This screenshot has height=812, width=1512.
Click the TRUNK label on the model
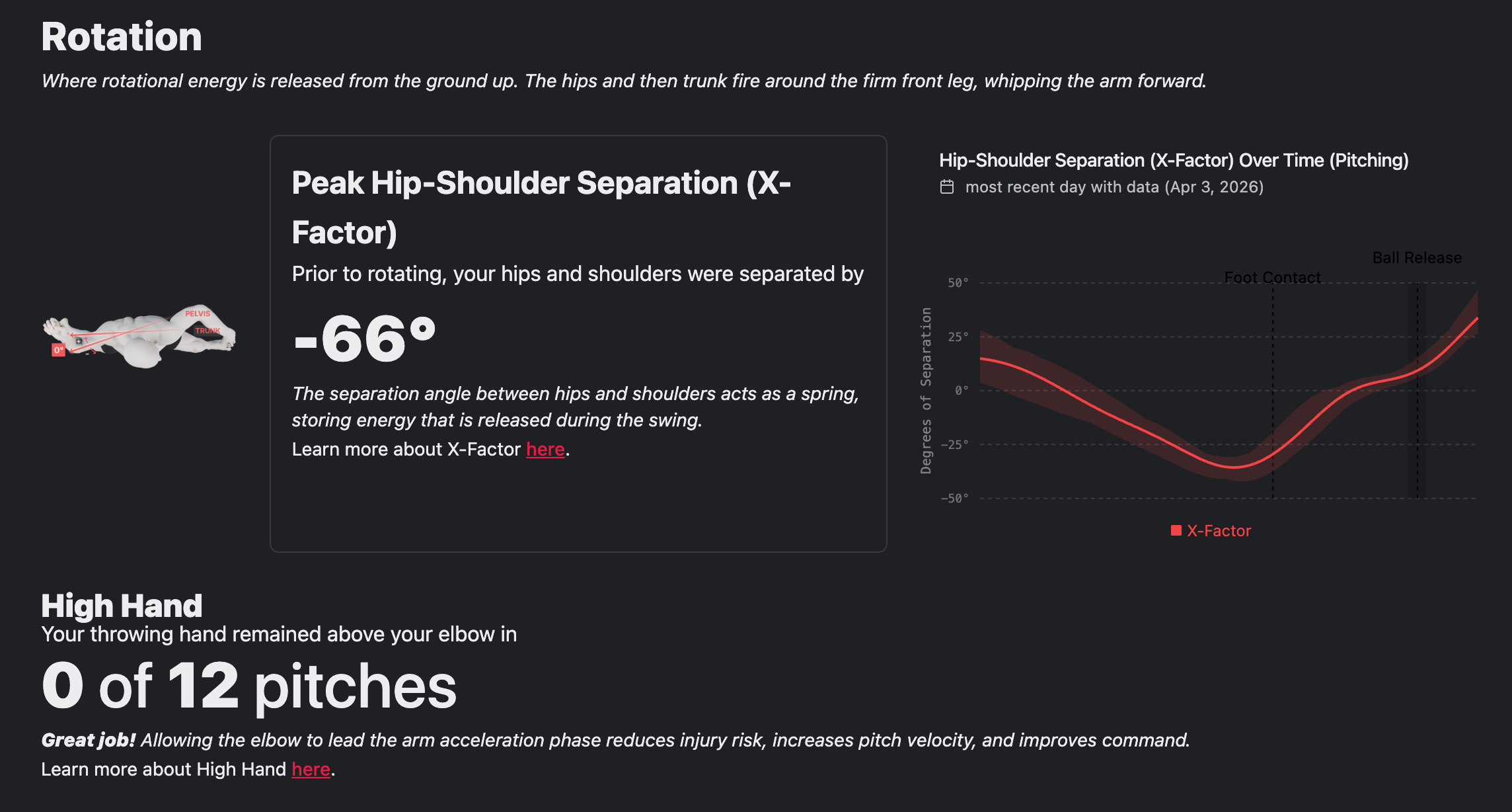pyautogui.click(x=208, y=331)
